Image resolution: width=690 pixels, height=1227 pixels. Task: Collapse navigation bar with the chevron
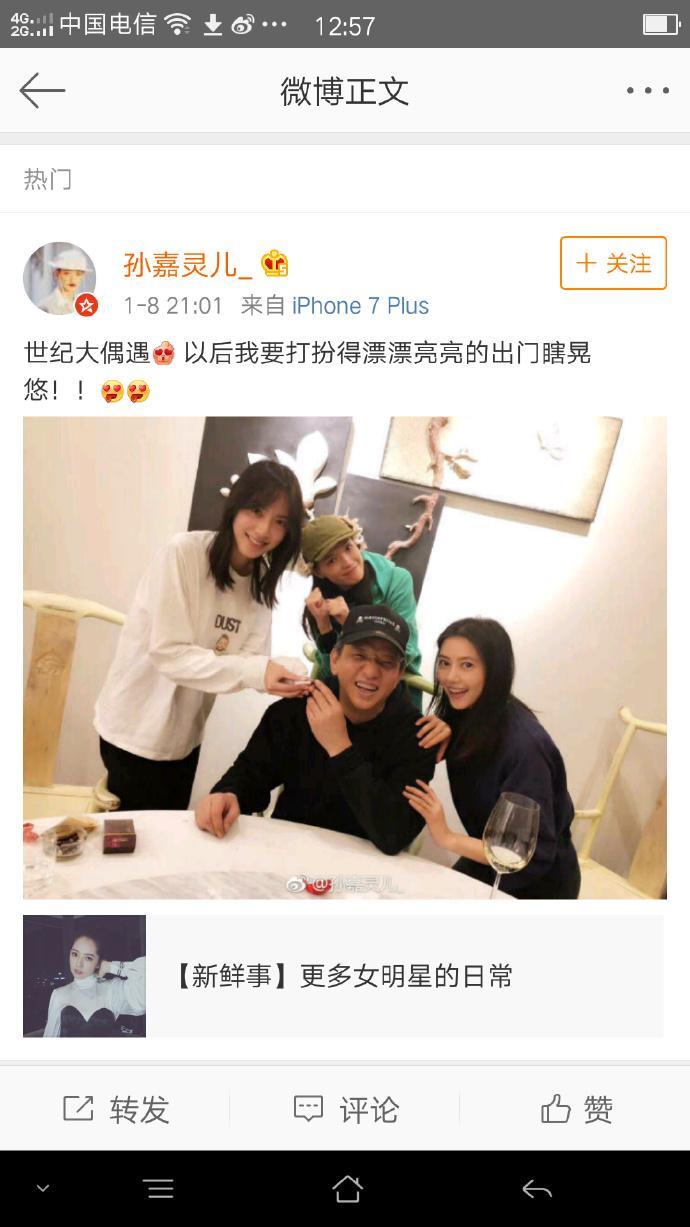(43, 1189)
